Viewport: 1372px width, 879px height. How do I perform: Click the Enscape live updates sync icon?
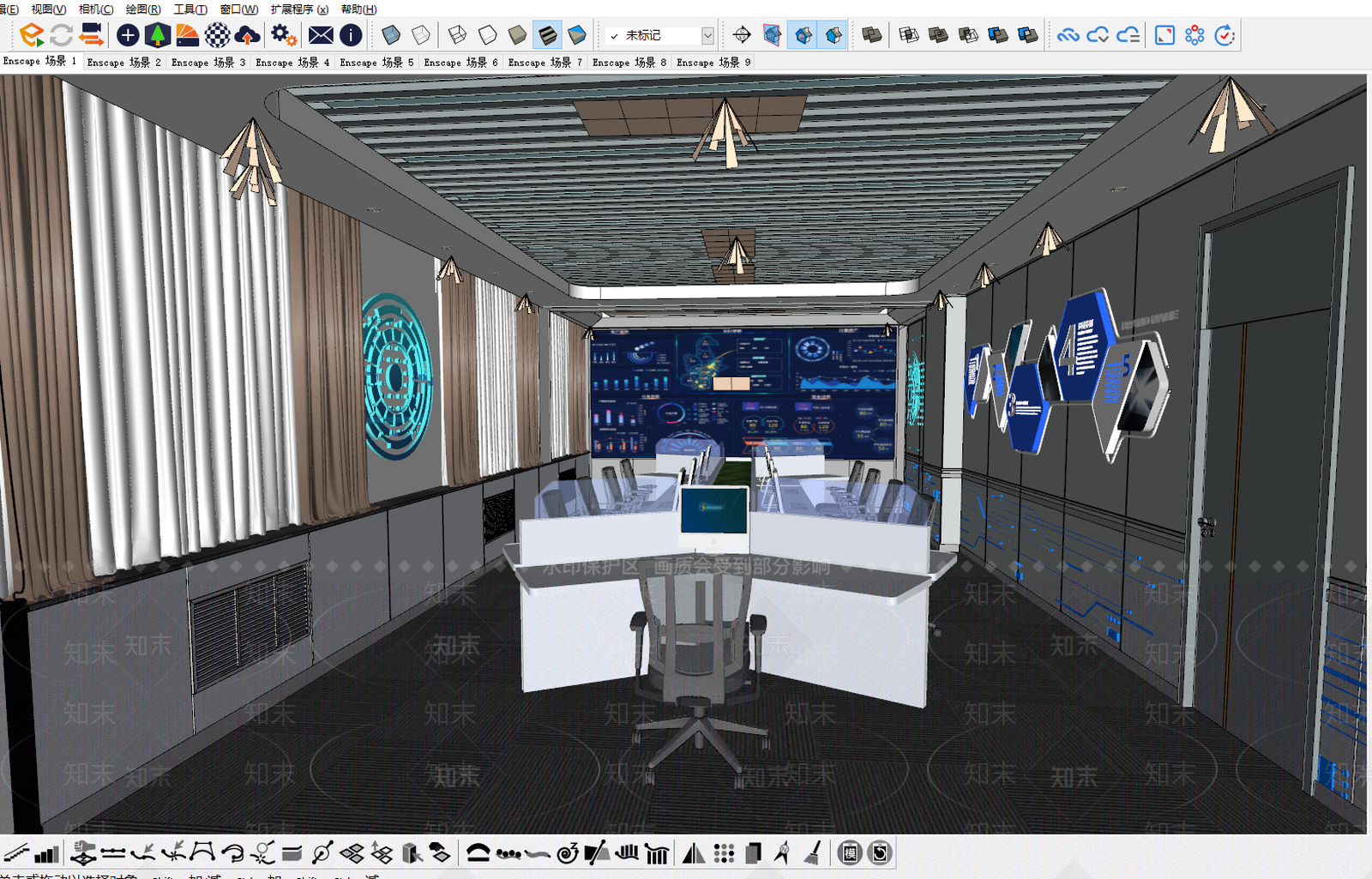tap(61, 35)
